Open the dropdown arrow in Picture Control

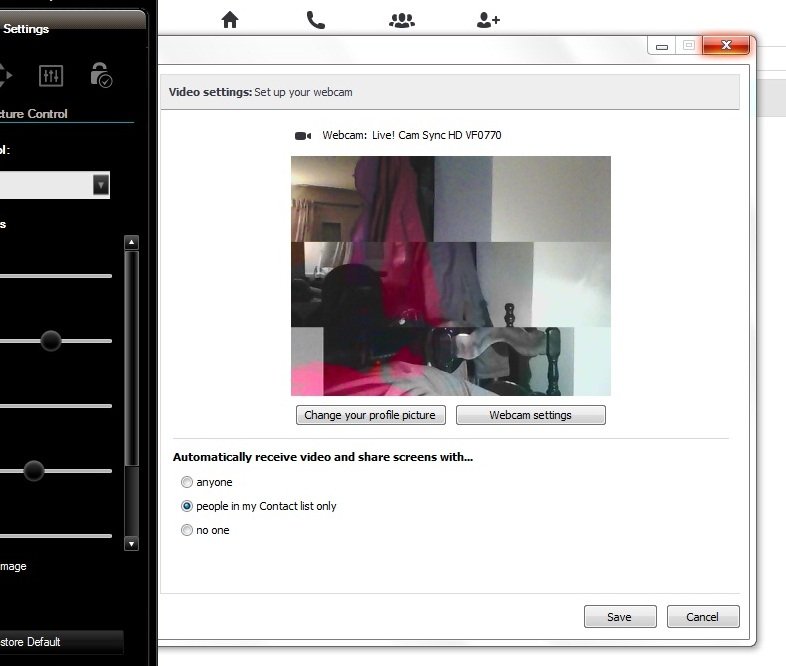(101, 185)
